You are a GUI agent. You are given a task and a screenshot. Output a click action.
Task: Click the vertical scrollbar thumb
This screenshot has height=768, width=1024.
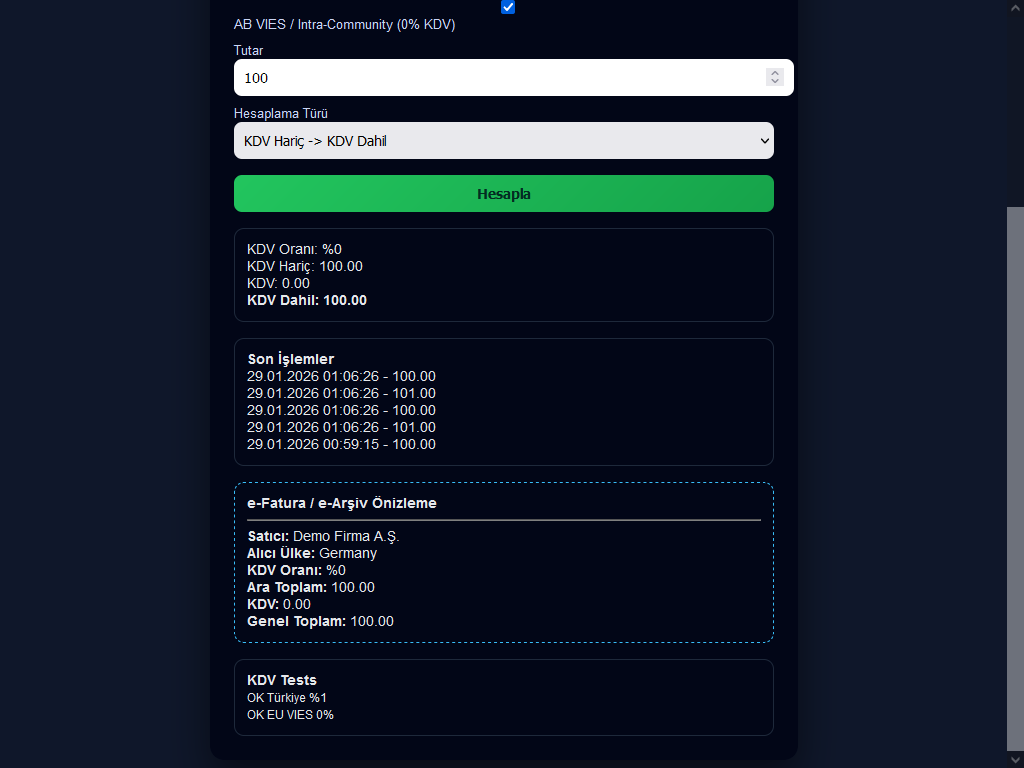[1015, 478]
